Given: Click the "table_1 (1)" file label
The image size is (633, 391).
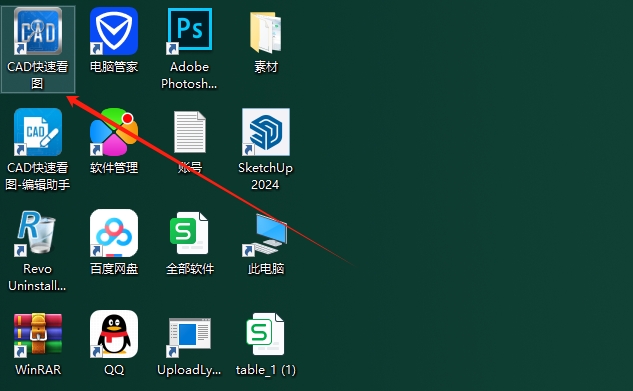Looking at the screenshot, I should click(x=266, y=370).
